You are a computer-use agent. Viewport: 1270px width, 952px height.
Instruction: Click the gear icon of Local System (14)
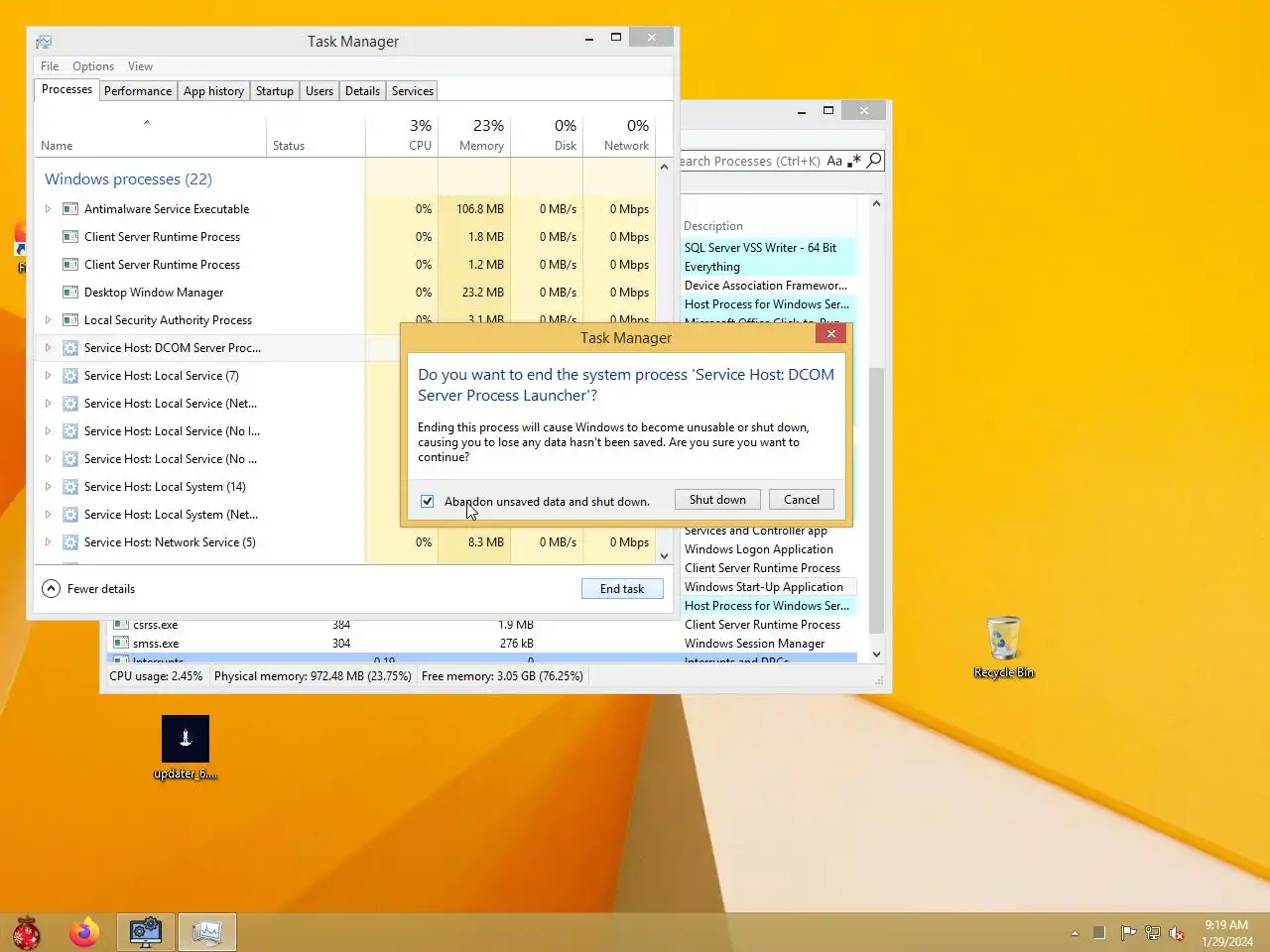tap(70, 487)
